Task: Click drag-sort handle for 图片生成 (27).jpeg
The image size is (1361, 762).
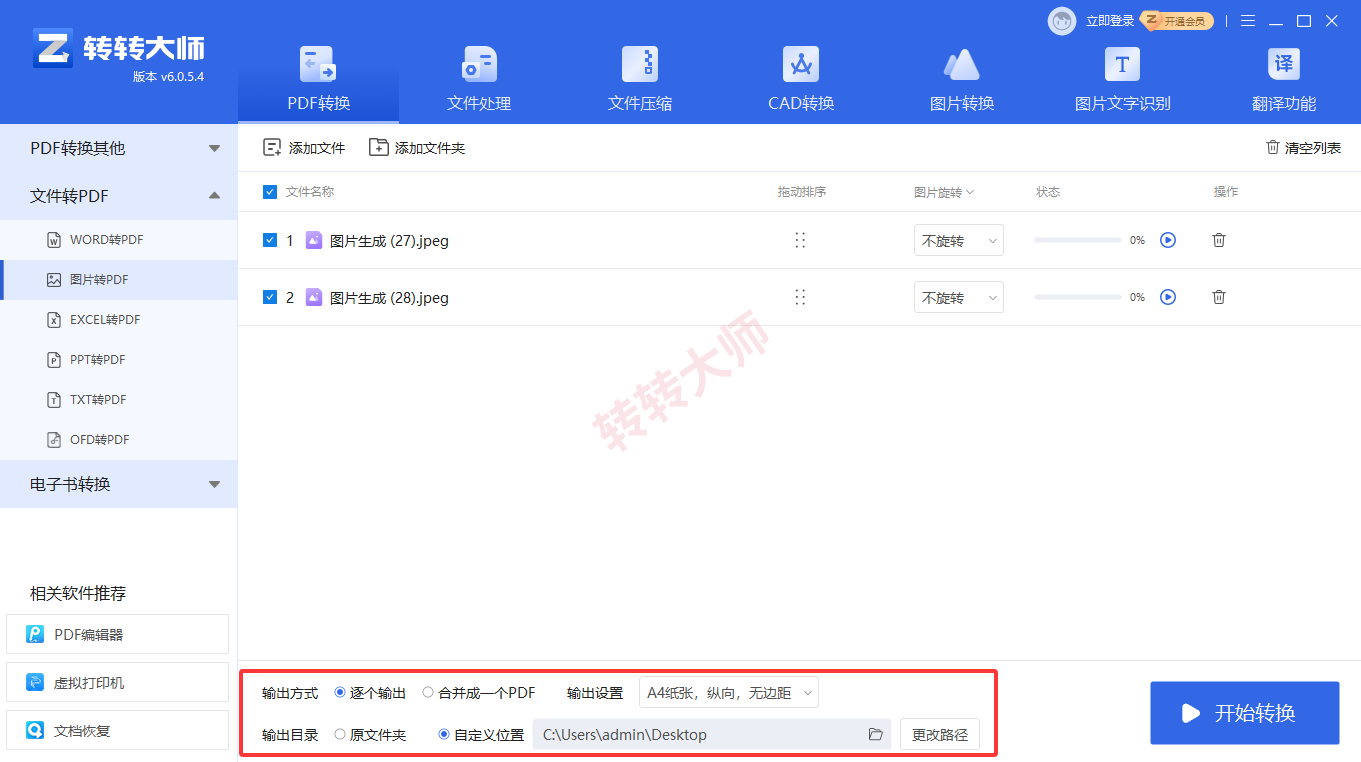Action: (800, 240)
